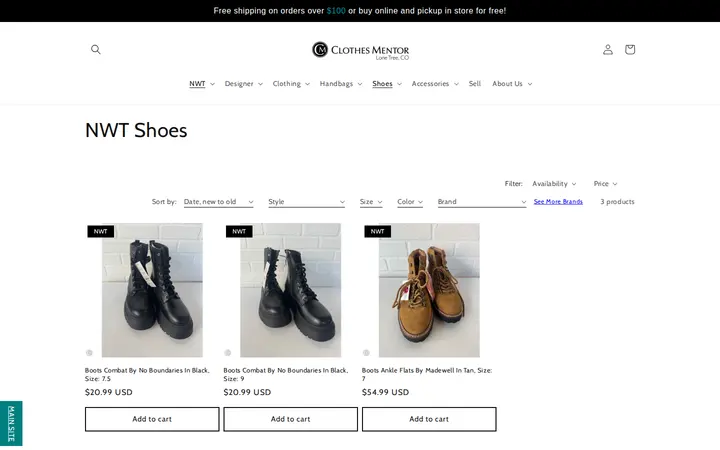Open the Availability filter dropdown

554,184
